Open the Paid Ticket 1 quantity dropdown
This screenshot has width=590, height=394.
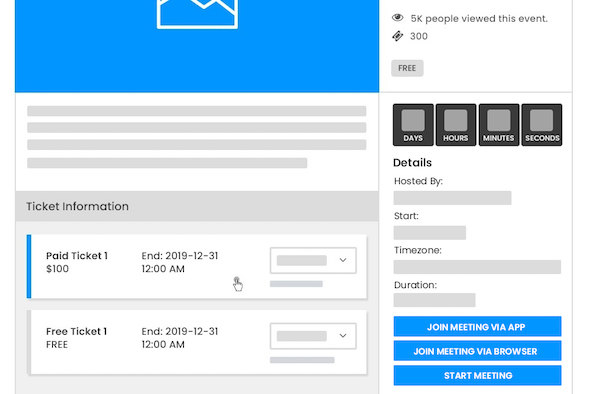[x=313, y=260]
